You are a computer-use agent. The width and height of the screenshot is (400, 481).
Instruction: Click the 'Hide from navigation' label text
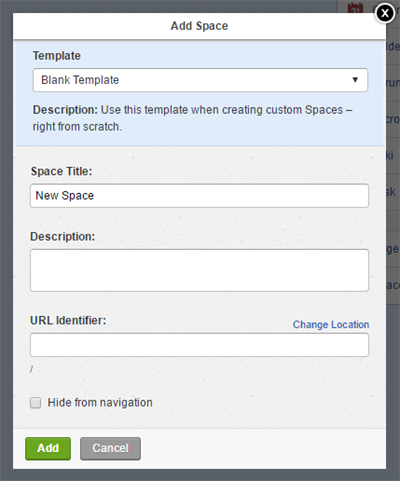pos(100,403)
